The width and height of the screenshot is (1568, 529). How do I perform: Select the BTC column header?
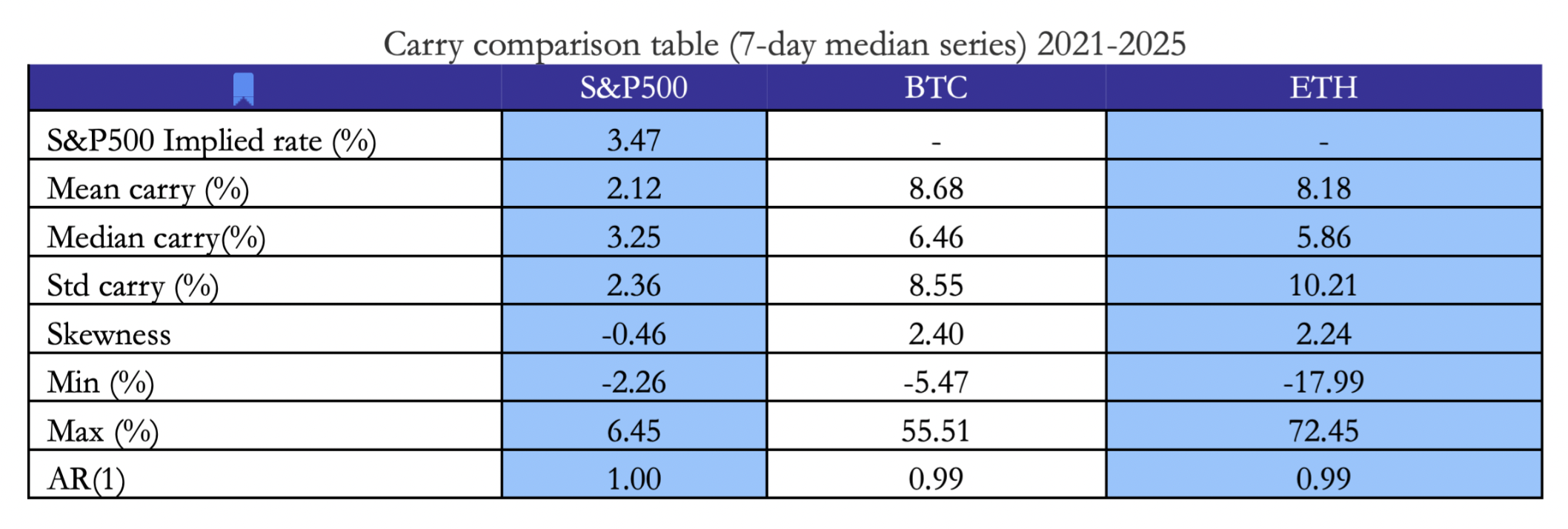(x=936, y=88)
